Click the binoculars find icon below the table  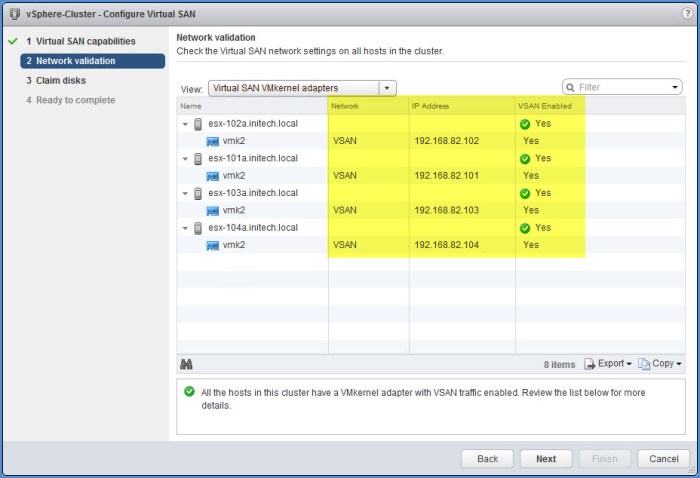click(x=186, y=364)
